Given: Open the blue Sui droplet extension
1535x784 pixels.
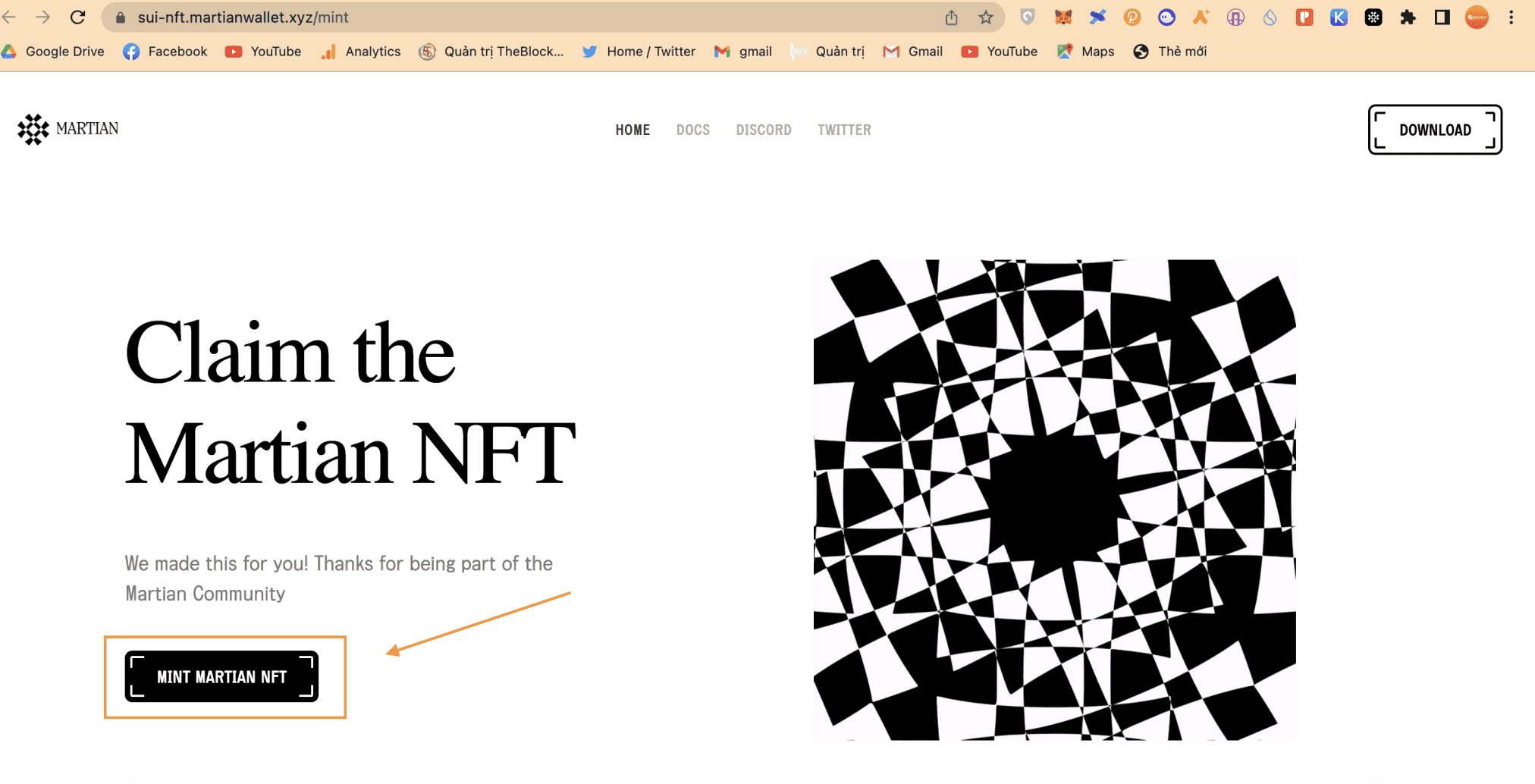Looking at the screenshot, I should pos(1270,17).
